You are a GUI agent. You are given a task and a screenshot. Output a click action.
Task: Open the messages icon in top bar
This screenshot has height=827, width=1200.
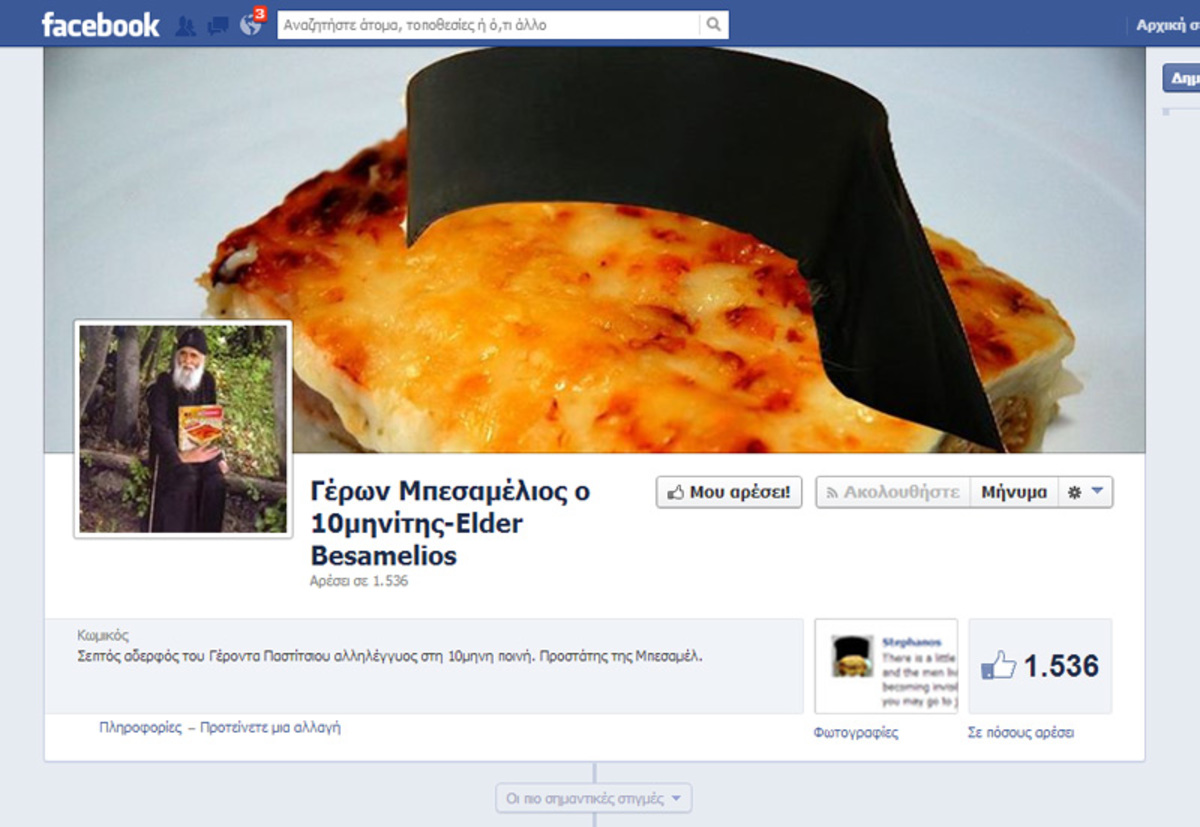pyautogui.click(x=217, y=26)
